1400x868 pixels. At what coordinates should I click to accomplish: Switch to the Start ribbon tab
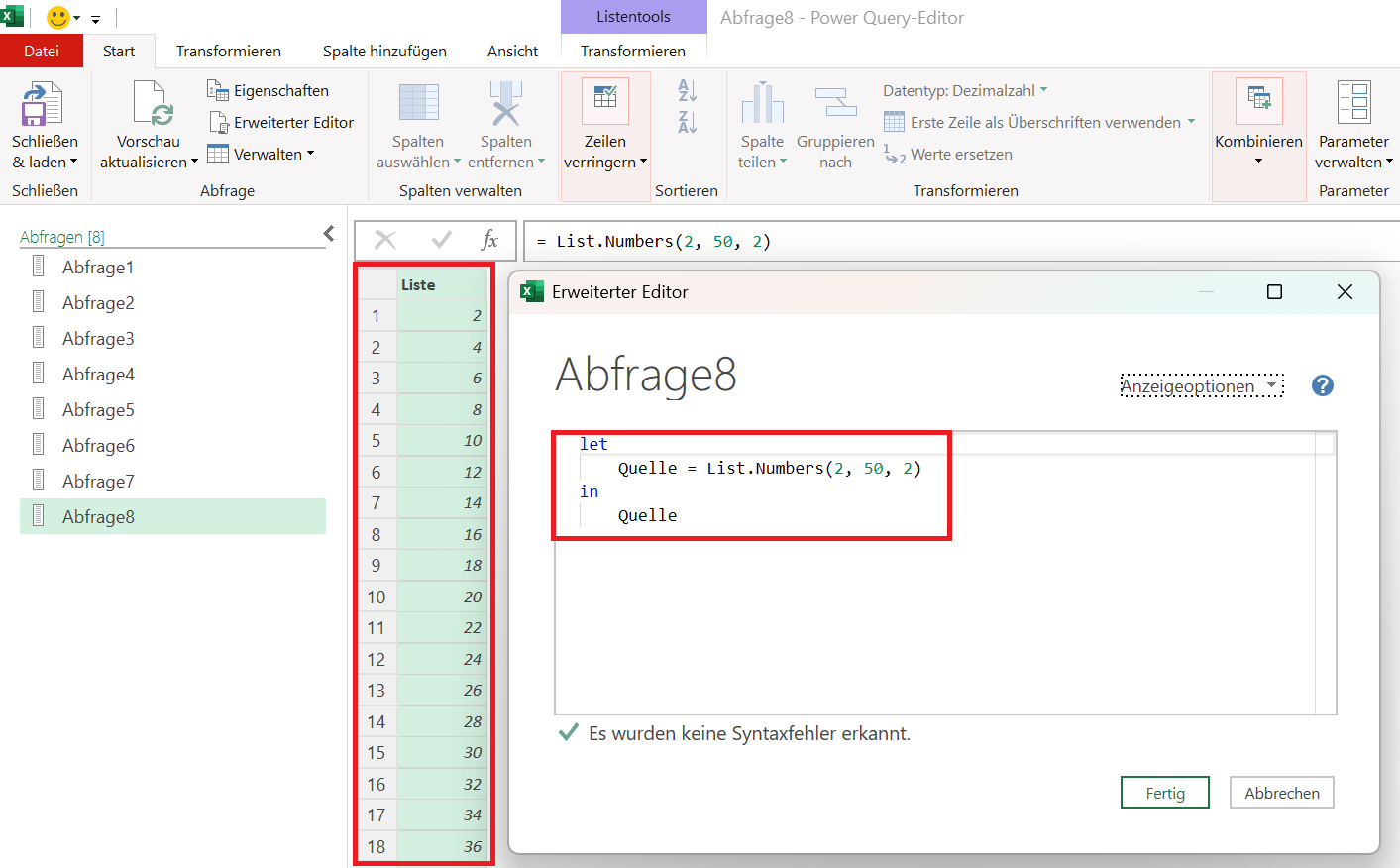click(119, 52)
